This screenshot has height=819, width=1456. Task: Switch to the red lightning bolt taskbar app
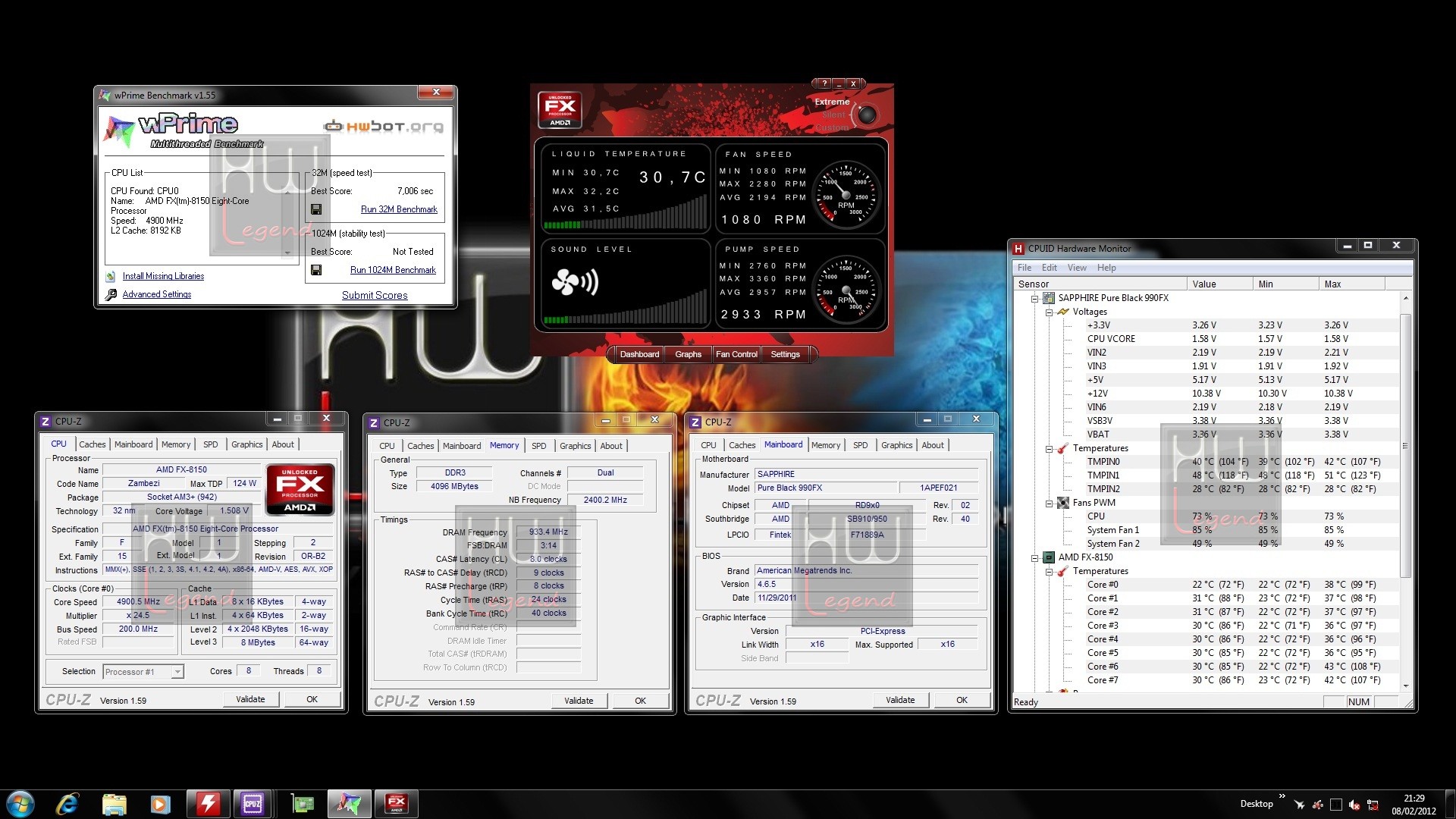[207, 804]
